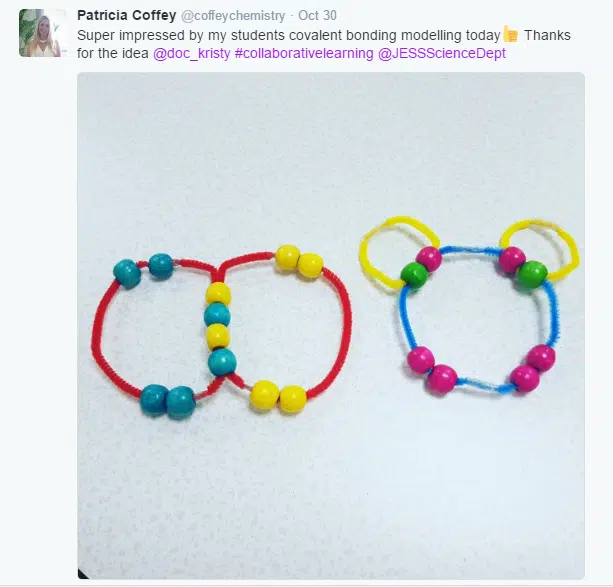Visit the @JESSScienceDept mention
Image resolution: width=613 pixels, height=587 pixels.
(x=442, y=53)
